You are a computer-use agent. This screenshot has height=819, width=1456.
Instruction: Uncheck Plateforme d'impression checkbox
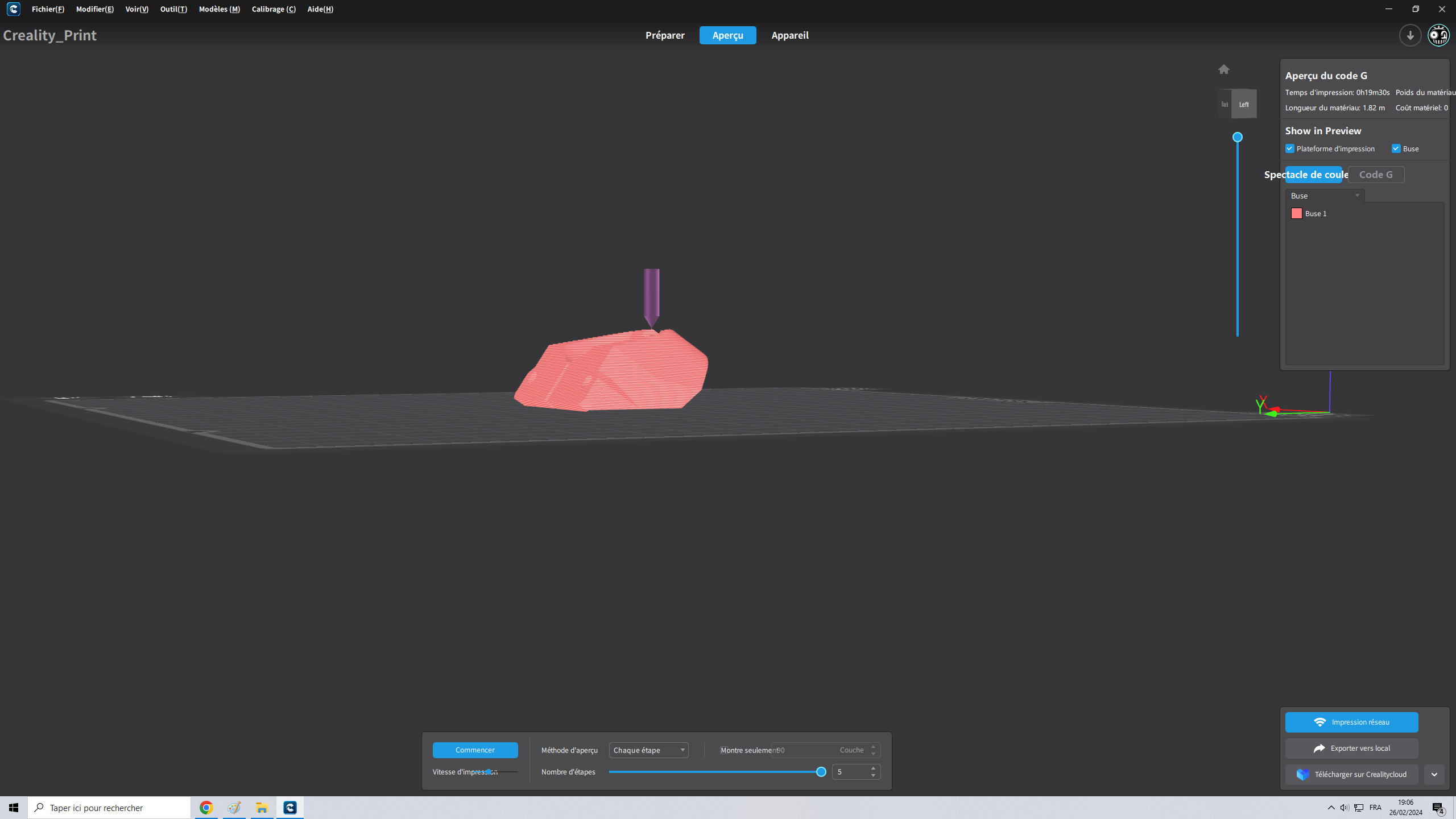pos(1290,149)
